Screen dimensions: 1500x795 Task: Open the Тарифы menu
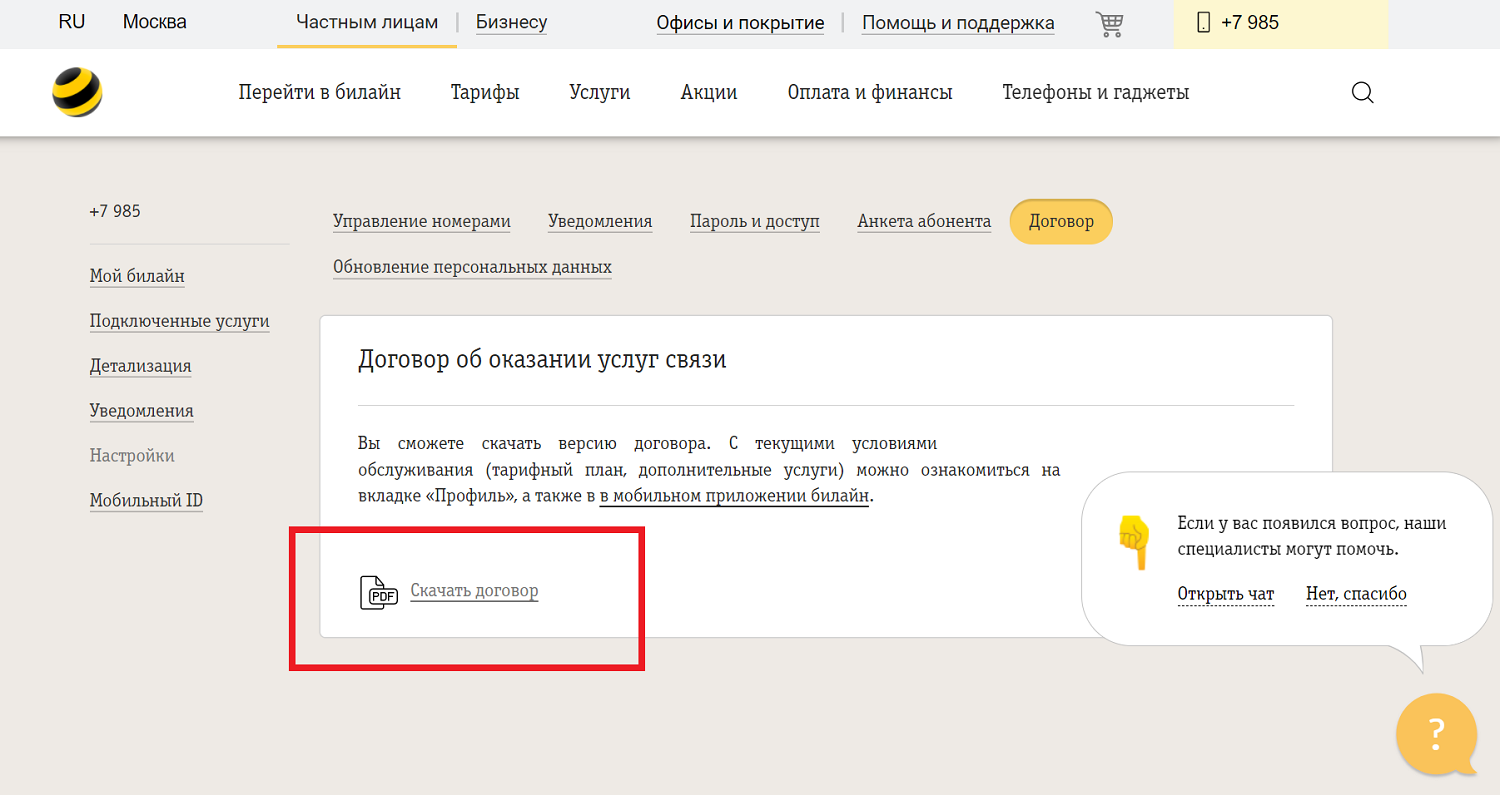[x=485, y=93]
